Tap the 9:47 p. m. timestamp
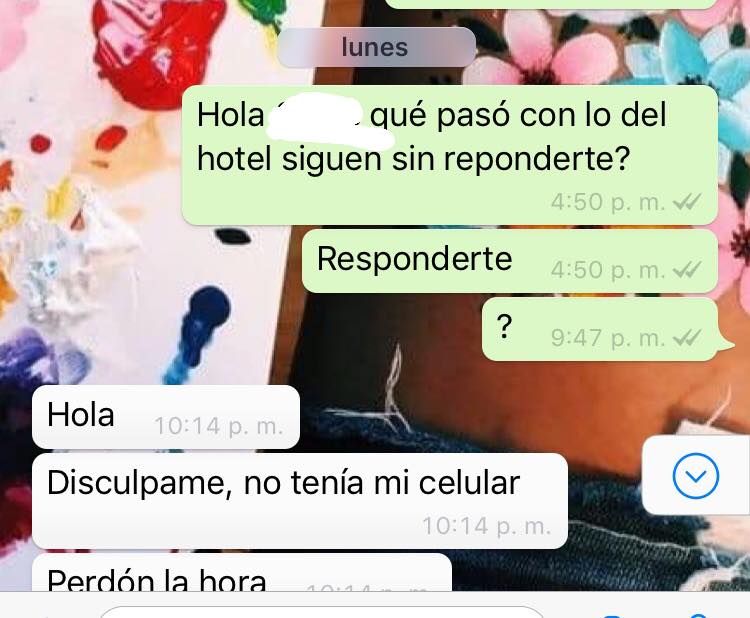The width and height of the screenshot is (750, 618). coord(608,338)
